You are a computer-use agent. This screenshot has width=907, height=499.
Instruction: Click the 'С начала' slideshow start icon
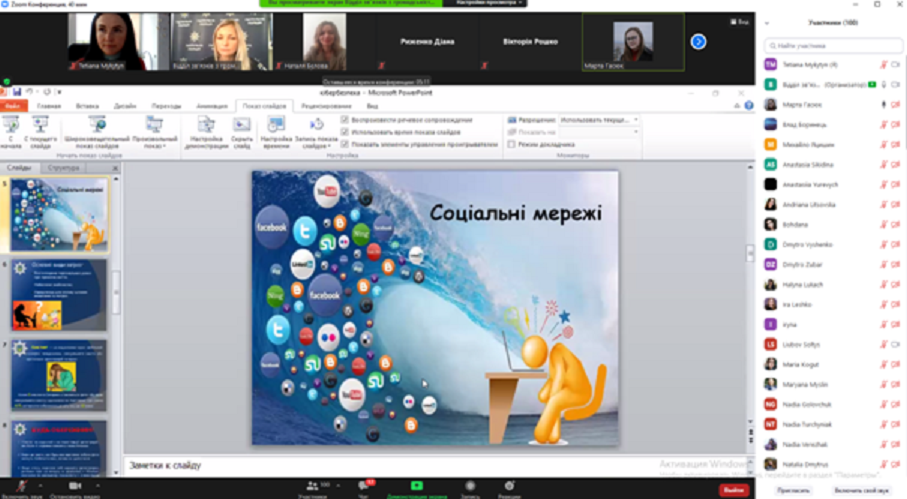[11, 129]
